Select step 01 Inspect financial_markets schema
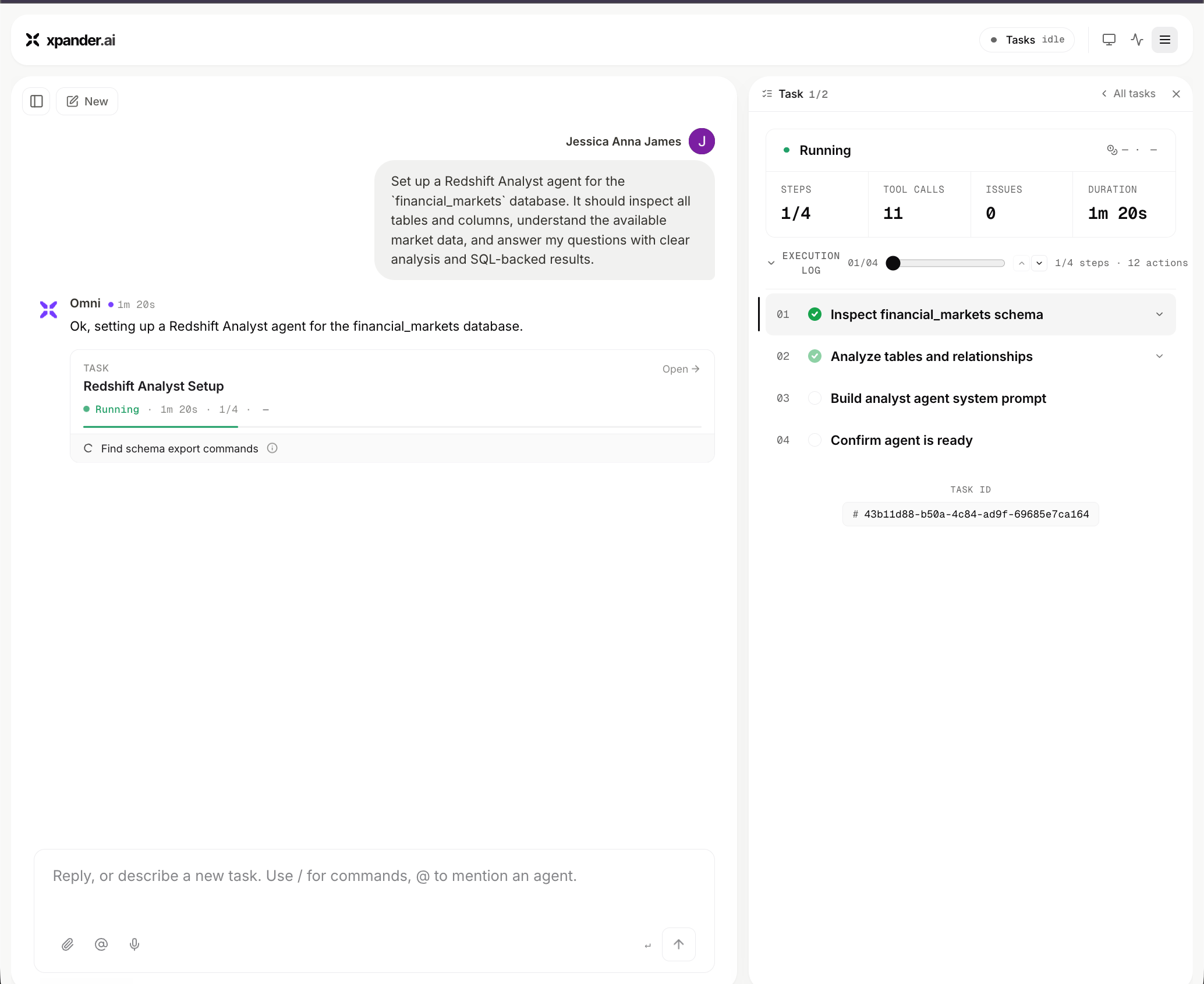This screenshot has width=1204, height=984. pyautogui.click(x=971, y=314)
